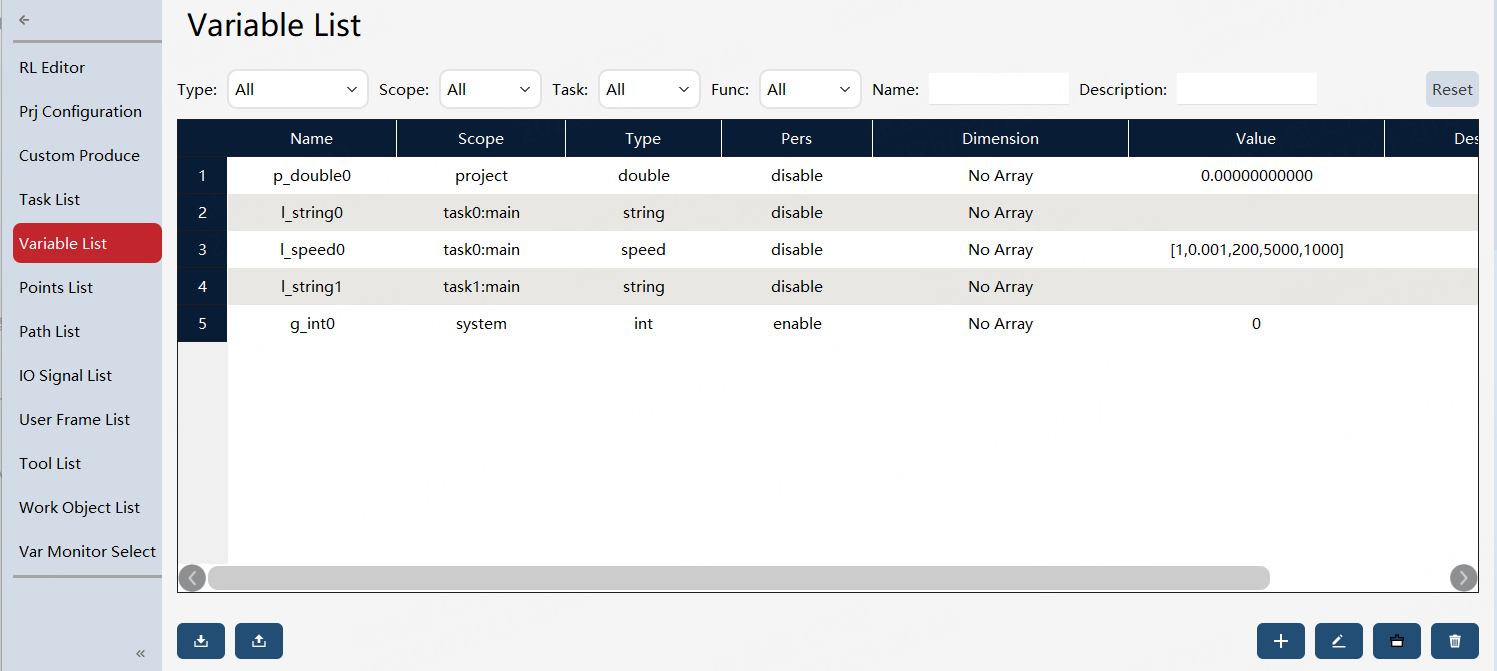Click the 0.00000000000 value cell
This screenshot has height=671, width=1497.
(x=1257, y=176)
